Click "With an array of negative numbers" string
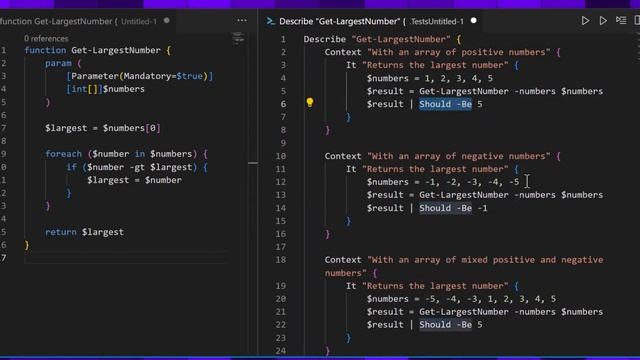 tap(459, 156)
